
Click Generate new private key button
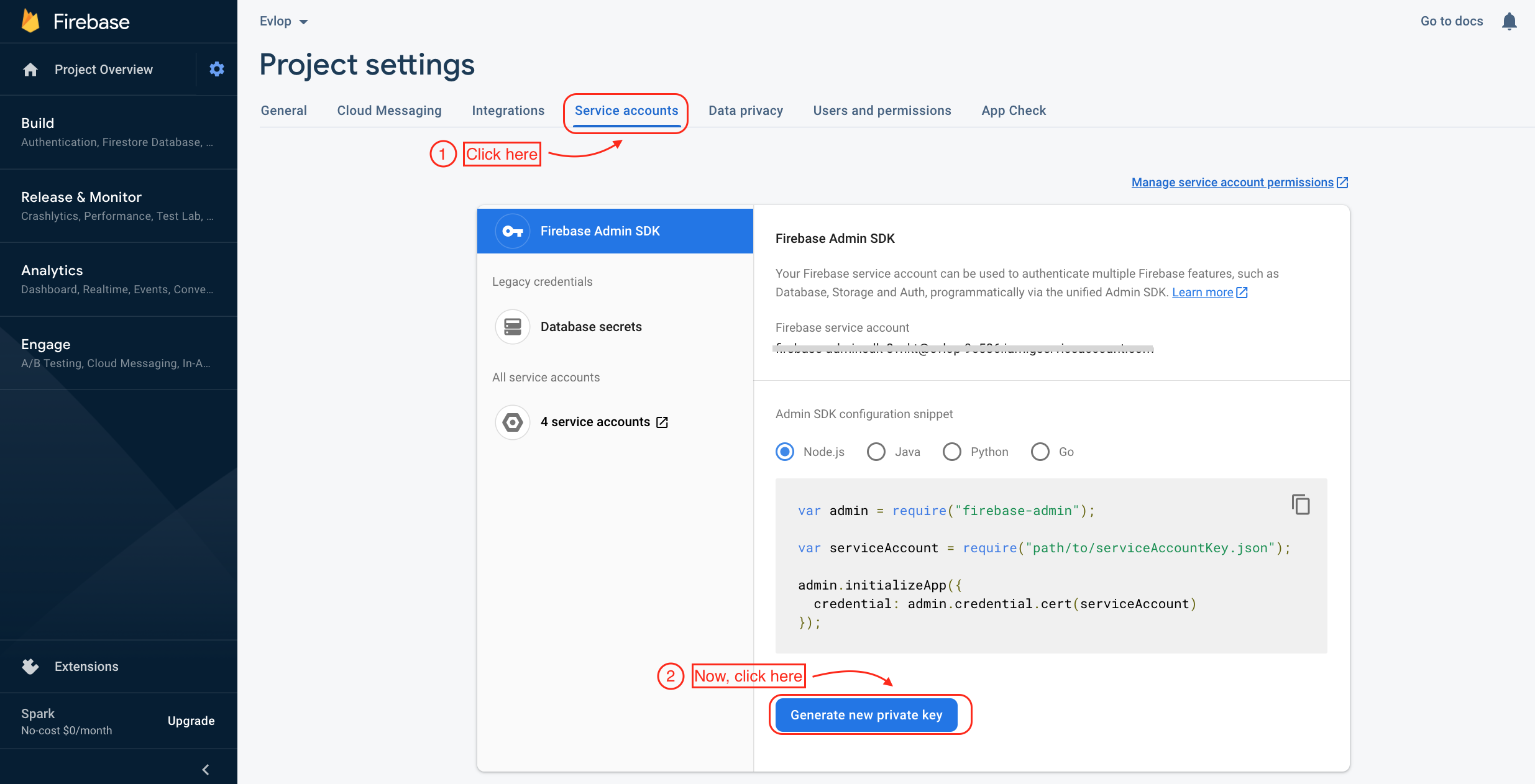pos(866,715)
